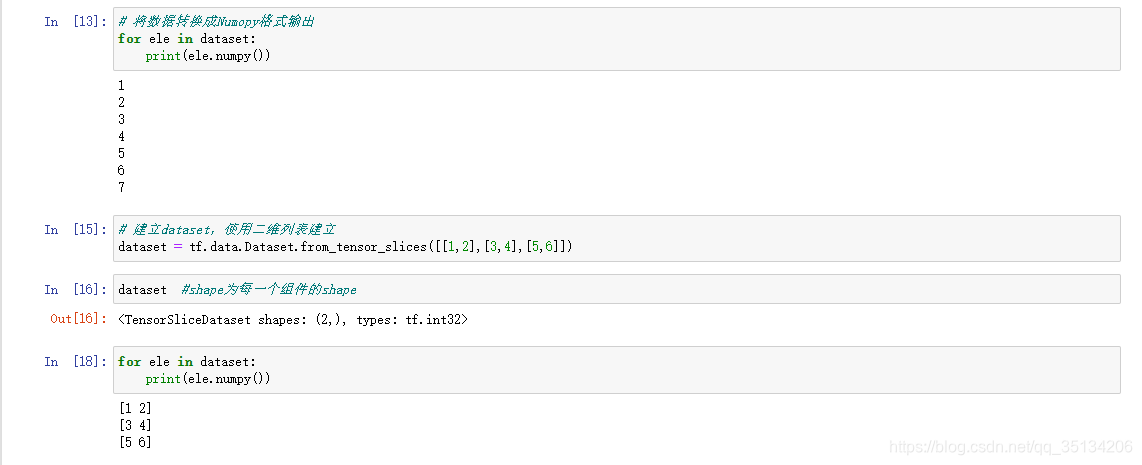Image resolution: width=1142 pixels, height=465 pixels.
Task: Click the print(ele.numpy()) line in cell 13
Action: point(208,55)
